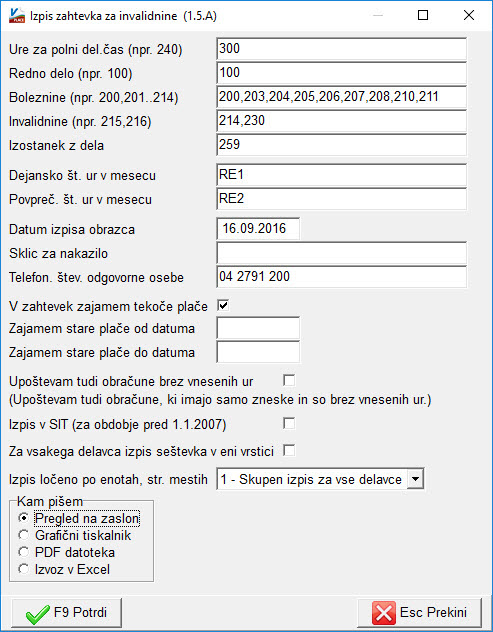Click the 'Ure za polni del.čas' field
The image size is (493, 632).
coord(341,49)
